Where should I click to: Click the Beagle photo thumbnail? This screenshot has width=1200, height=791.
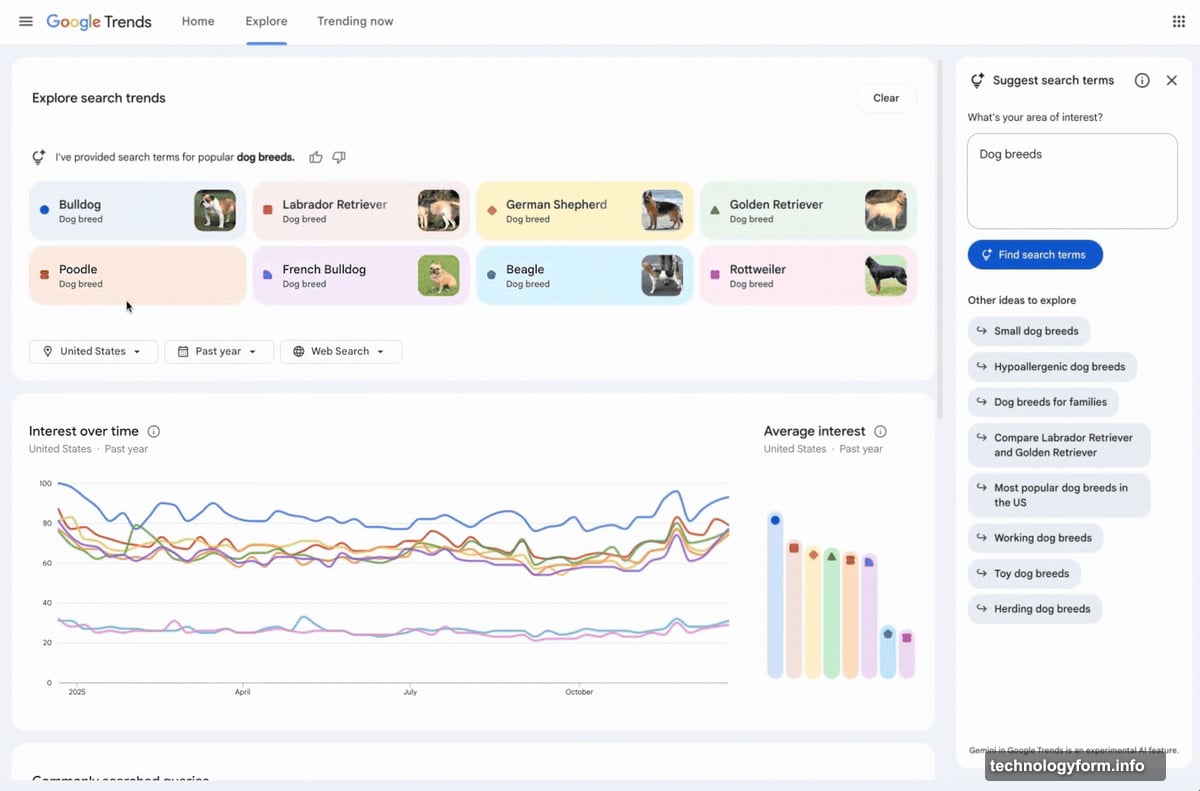662,276
